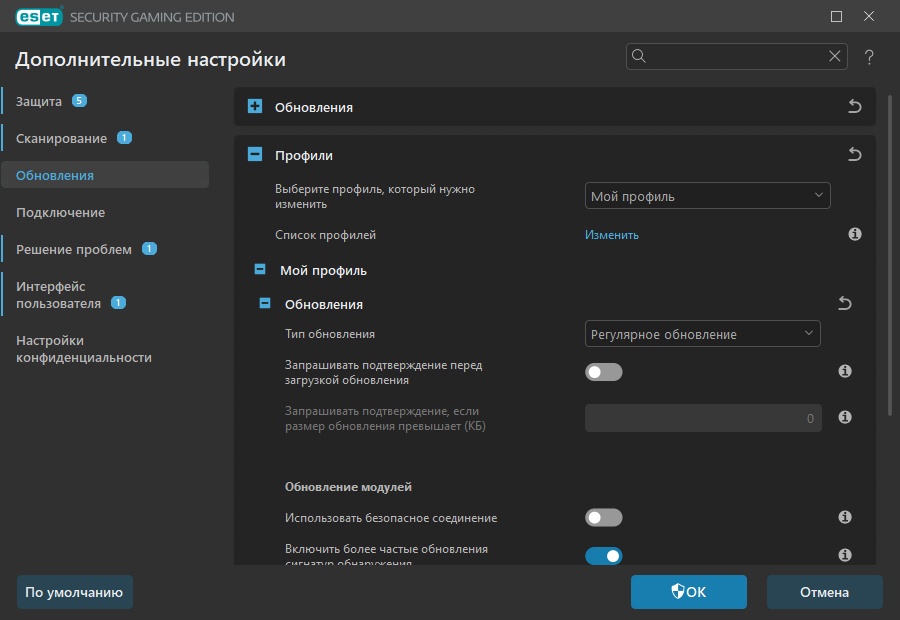The image size is (900, 620).
Task: Click the Отмена button
Action: click(824, 592)
